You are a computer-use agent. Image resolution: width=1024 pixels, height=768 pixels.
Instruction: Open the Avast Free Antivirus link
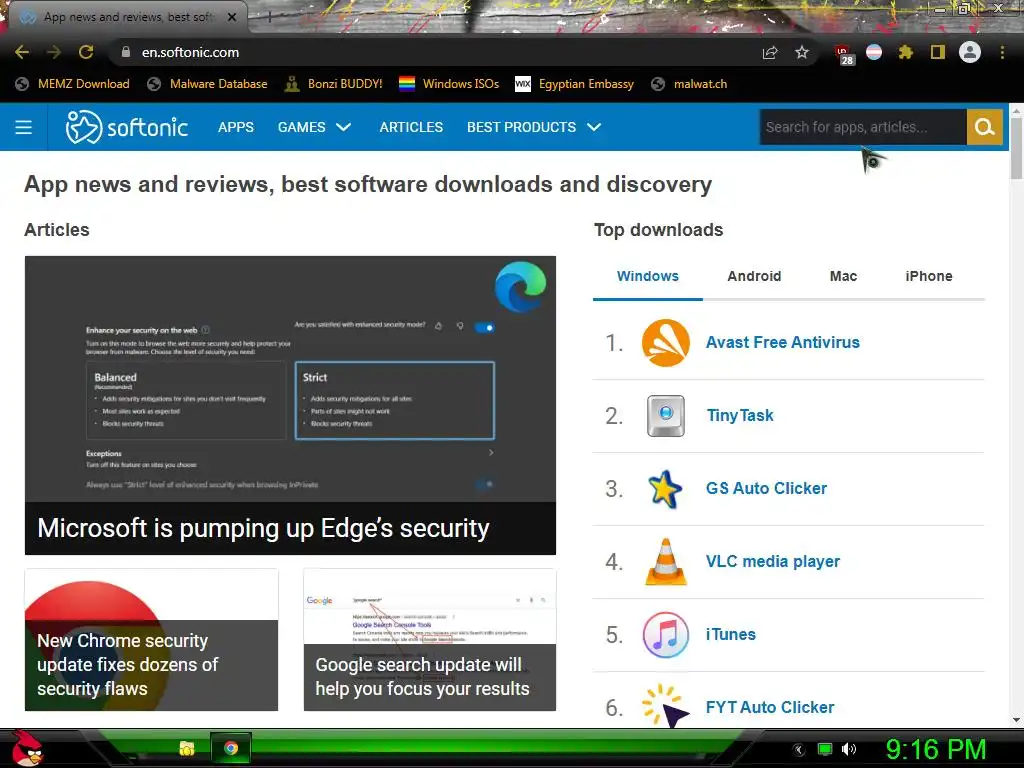coord(782,342)
